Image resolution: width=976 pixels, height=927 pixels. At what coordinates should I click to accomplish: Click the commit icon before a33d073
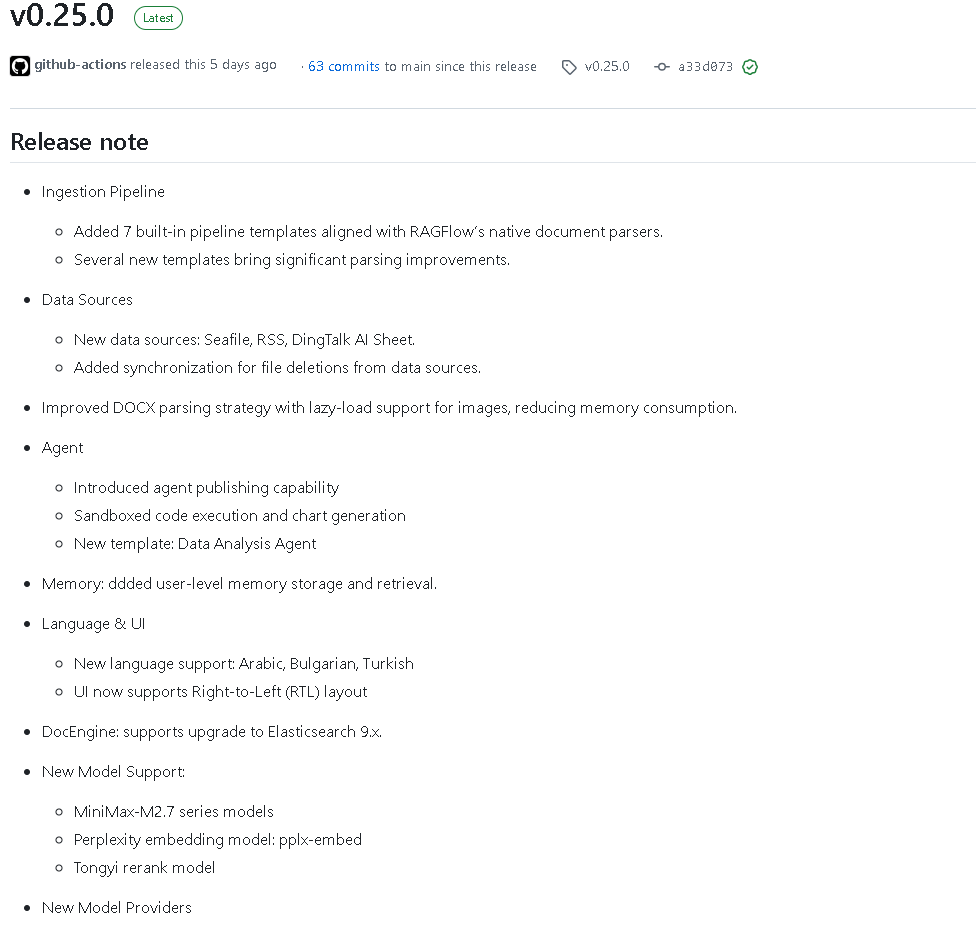(661, 67)
